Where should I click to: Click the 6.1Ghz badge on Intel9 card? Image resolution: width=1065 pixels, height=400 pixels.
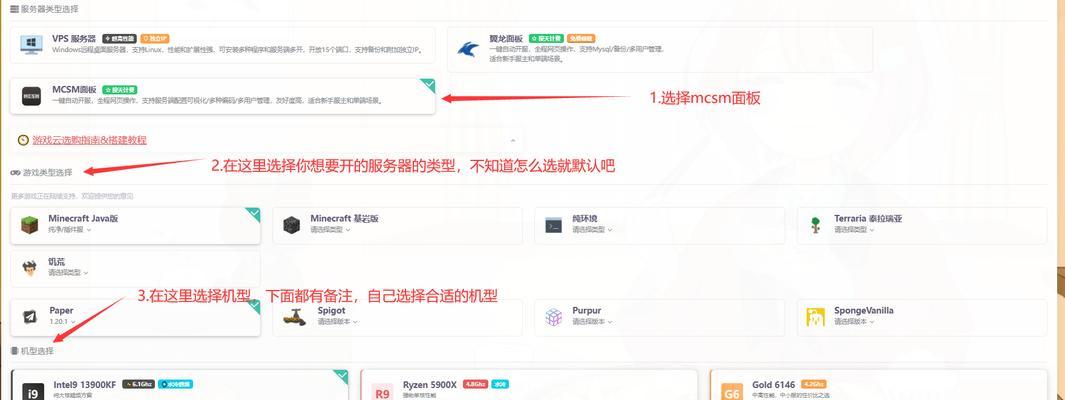coord(138,384)
